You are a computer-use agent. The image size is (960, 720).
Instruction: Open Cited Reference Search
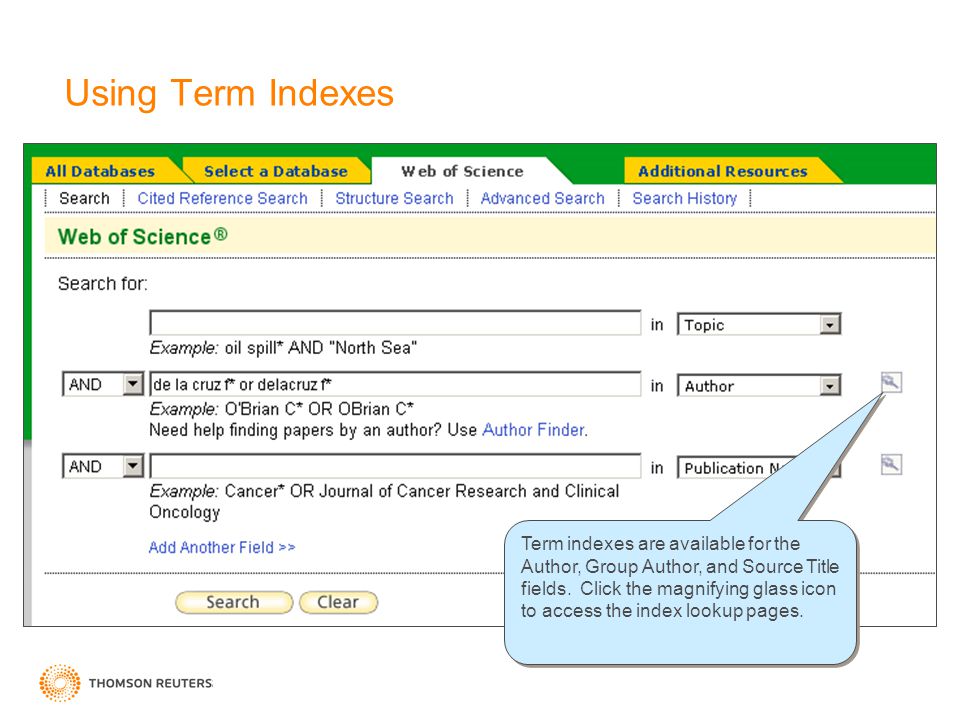(x=222, y=198)
